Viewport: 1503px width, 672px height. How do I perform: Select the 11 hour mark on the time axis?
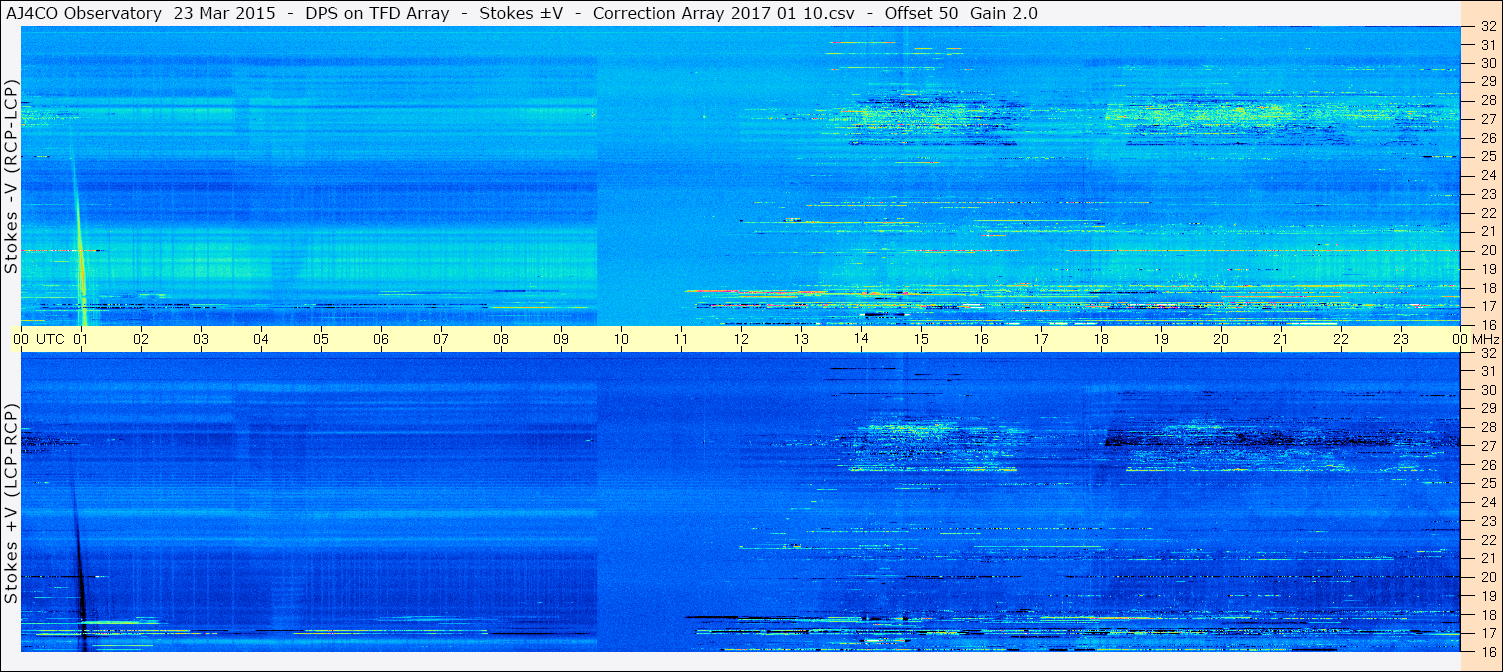click(x=681, y=339)
